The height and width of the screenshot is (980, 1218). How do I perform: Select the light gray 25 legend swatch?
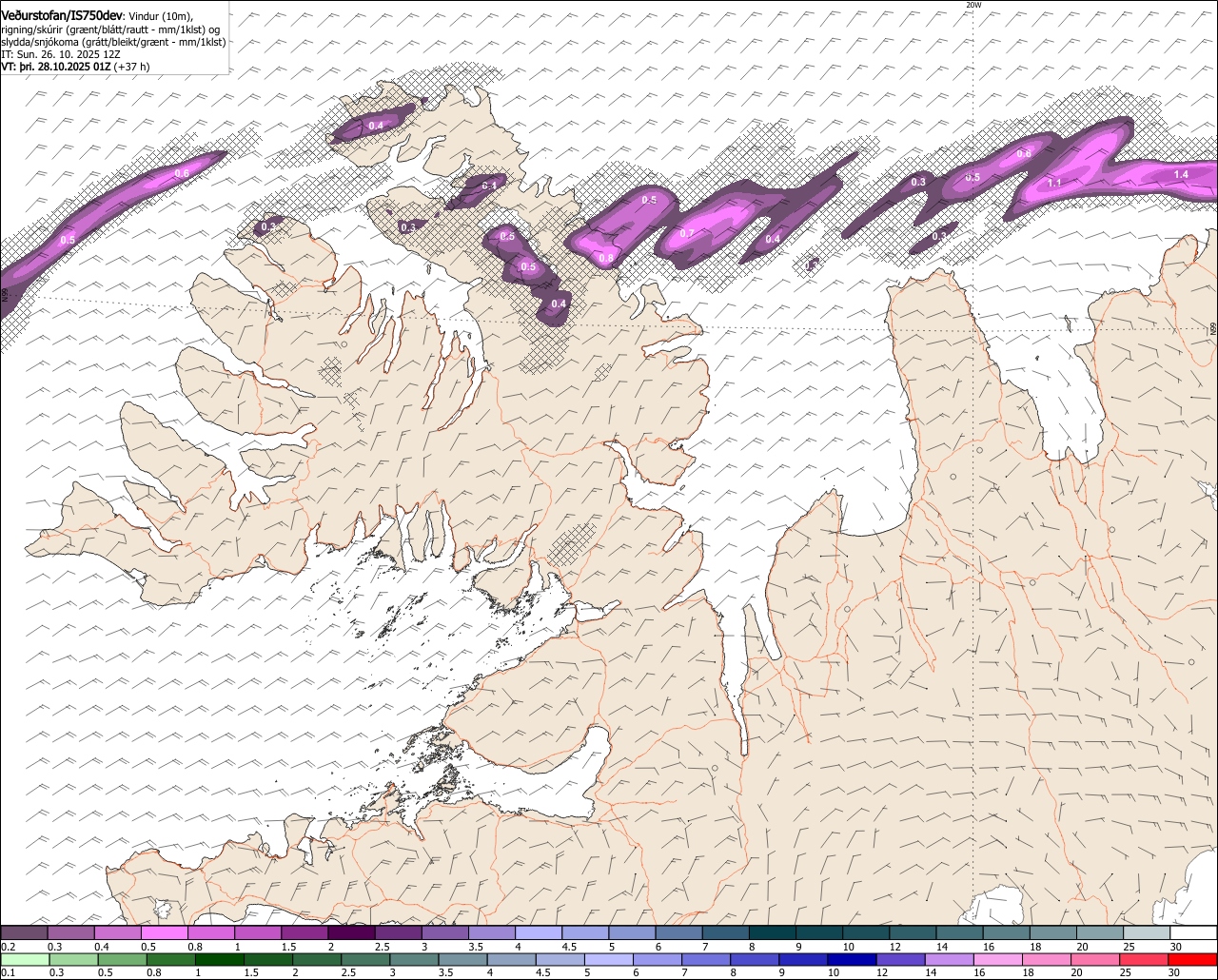[x=1146, y=932]
